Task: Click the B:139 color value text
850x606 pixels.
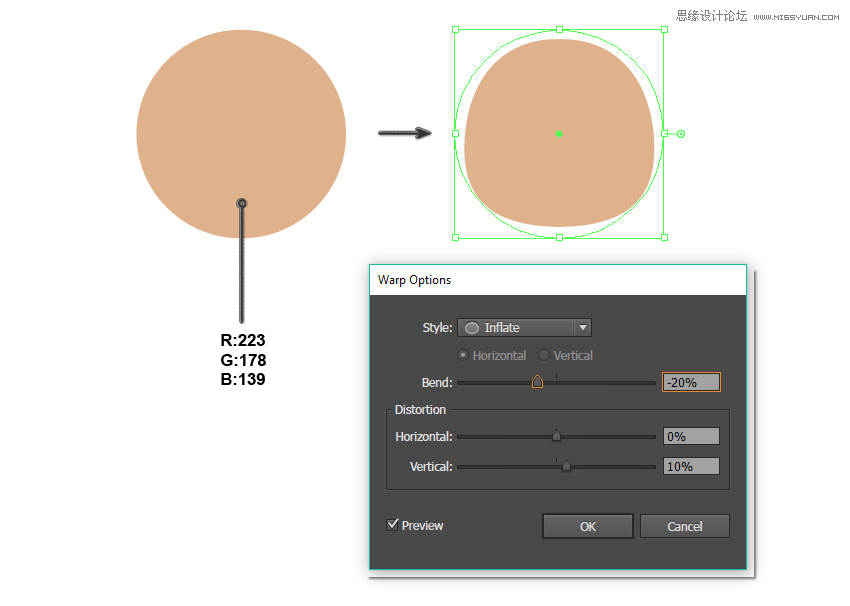Action: (x=243, y=379)
